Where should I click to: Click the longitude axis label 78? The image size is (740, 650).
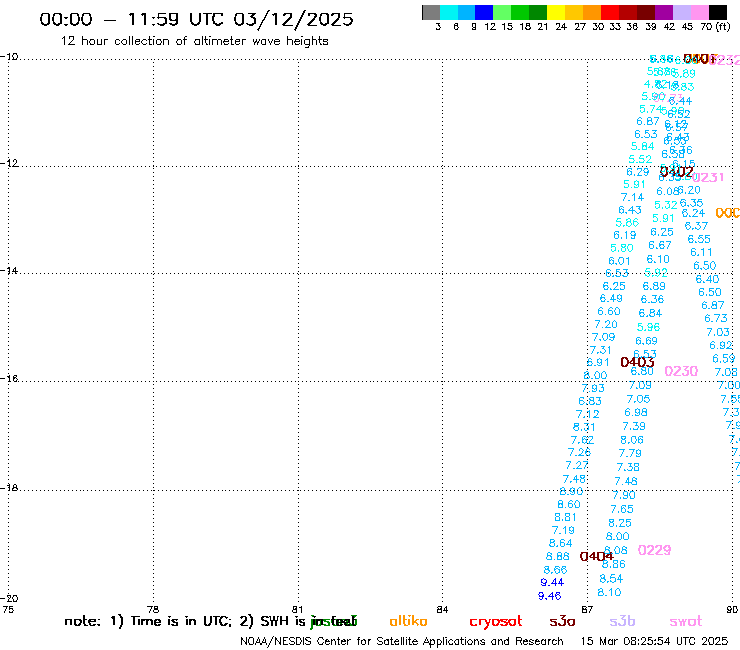tap(153, 609)
